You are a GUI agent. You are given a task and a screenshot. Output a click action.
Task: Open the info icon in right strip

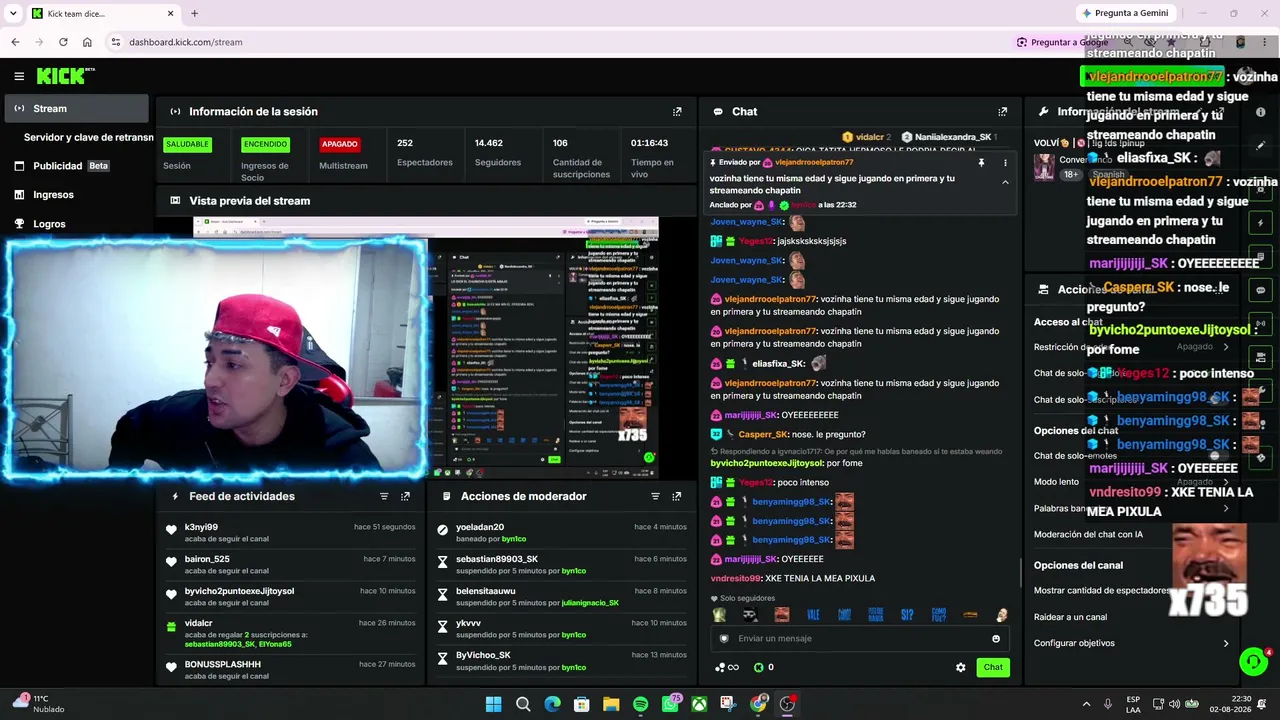[x=1261, y=112]
